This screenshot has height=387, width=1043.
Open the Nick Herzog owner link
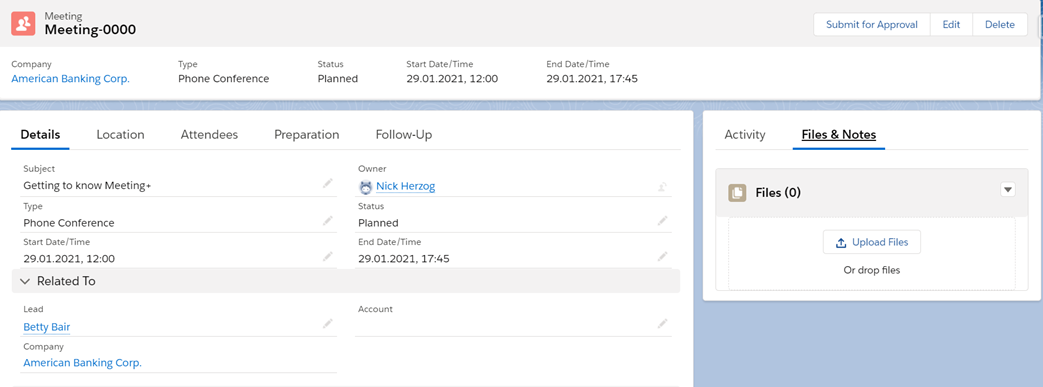[x=405, y=186]
